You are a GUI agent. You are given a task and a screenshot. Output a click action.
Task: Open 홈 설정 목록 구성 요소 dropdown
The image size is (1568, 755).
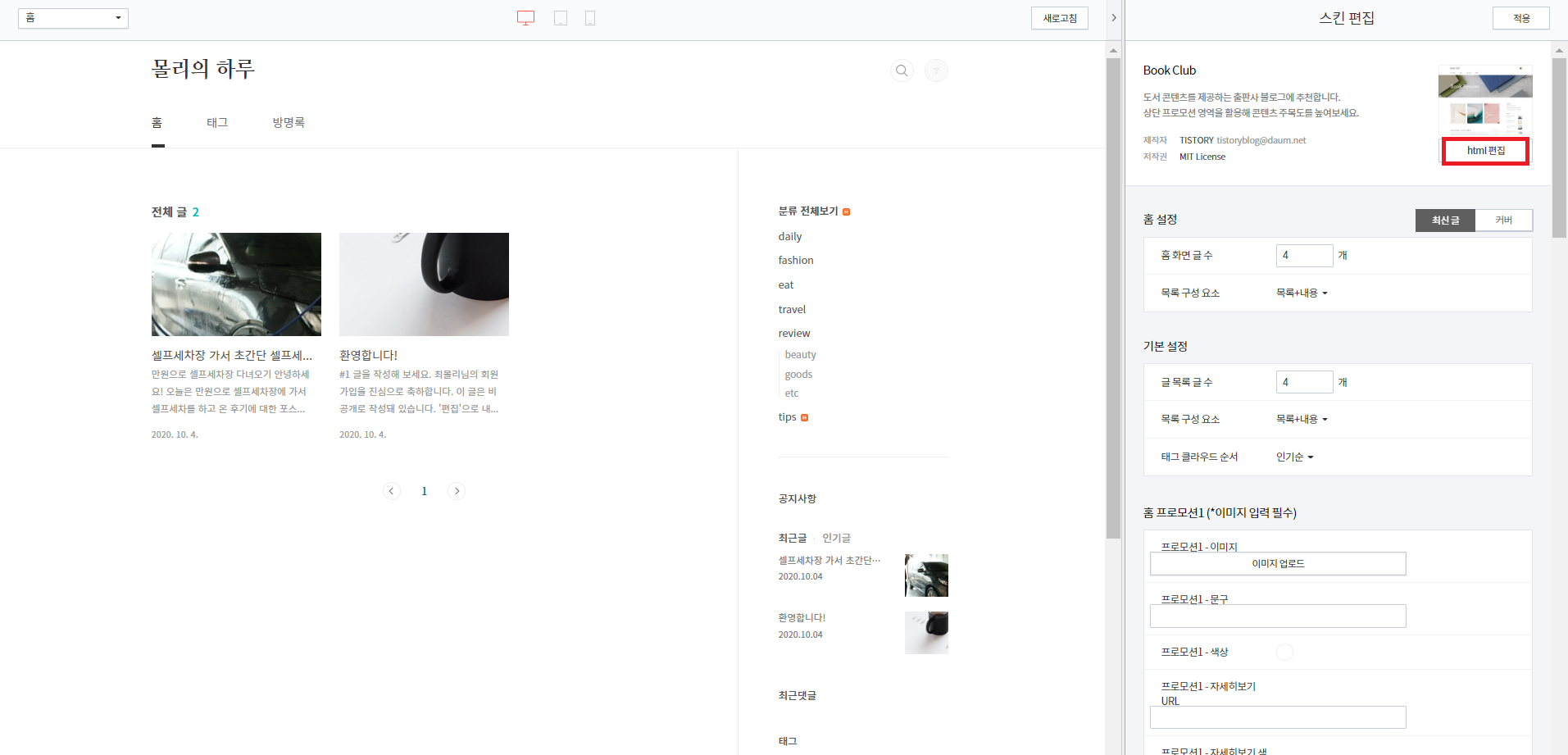coord(1302,293)
